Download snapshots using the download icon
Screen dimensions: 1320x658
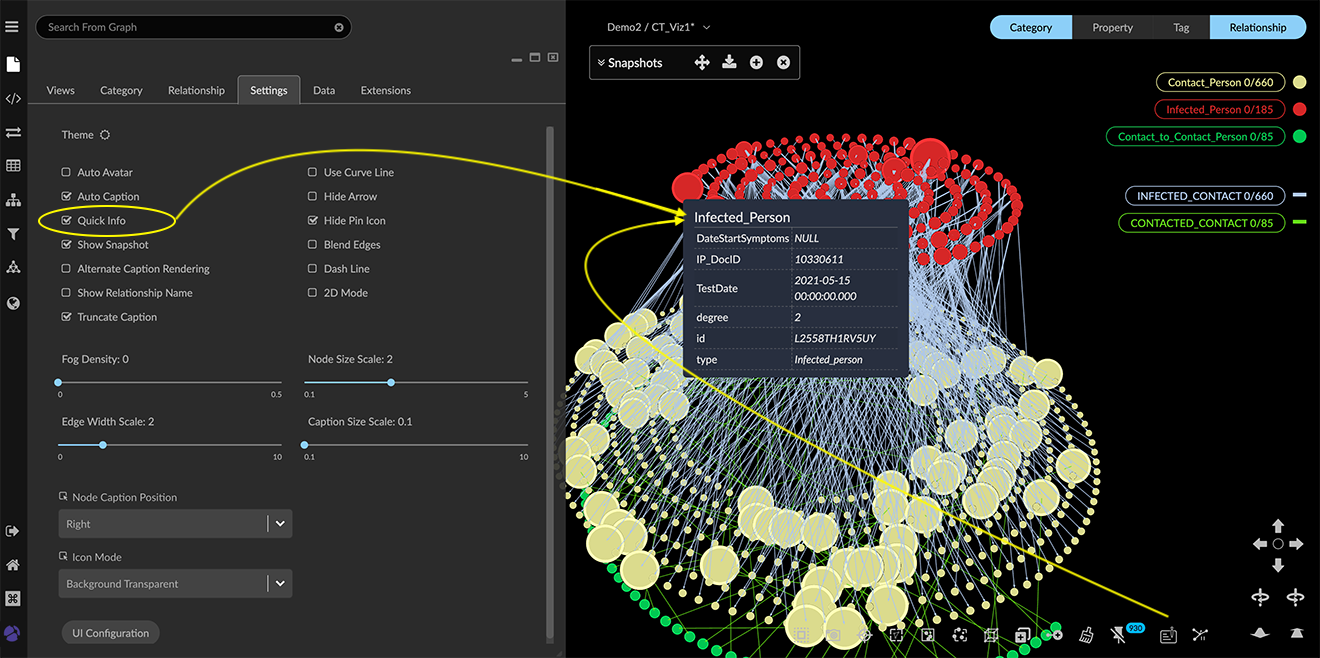[x=729, y=63]
